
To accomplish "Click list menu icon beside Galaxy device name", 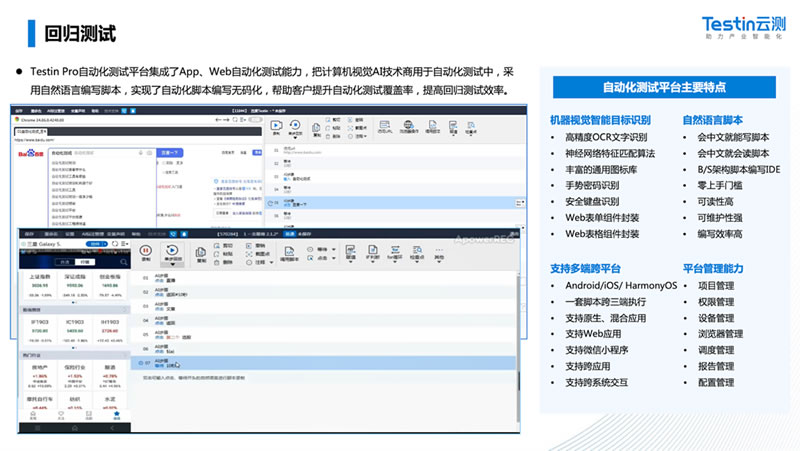I will click(123, 244).
